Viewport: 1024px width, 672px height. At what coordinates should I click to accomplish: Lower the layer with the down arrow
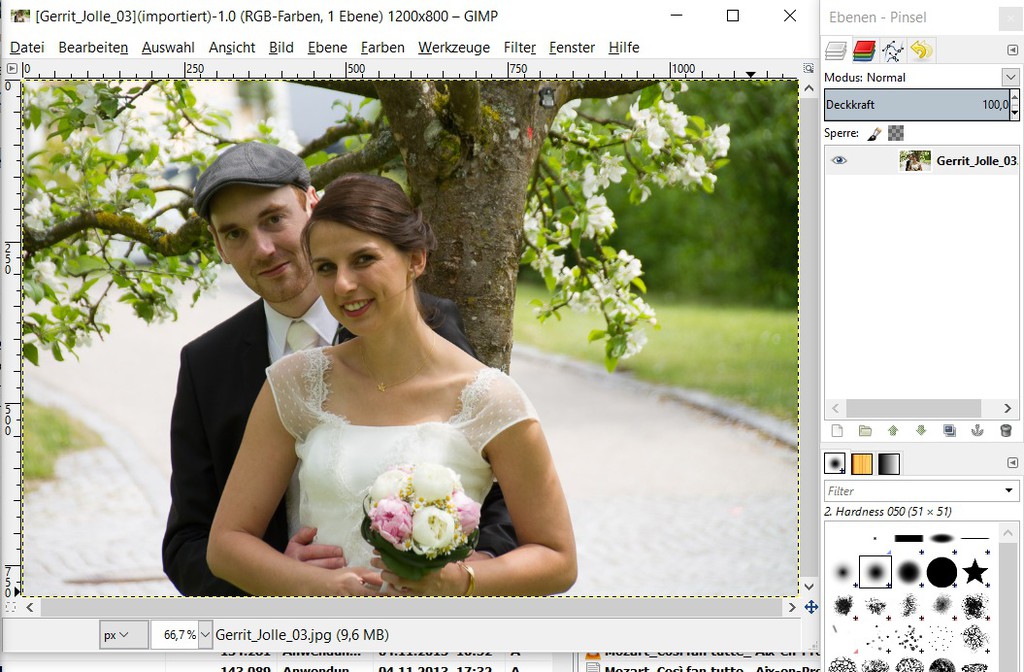[921, 430]
